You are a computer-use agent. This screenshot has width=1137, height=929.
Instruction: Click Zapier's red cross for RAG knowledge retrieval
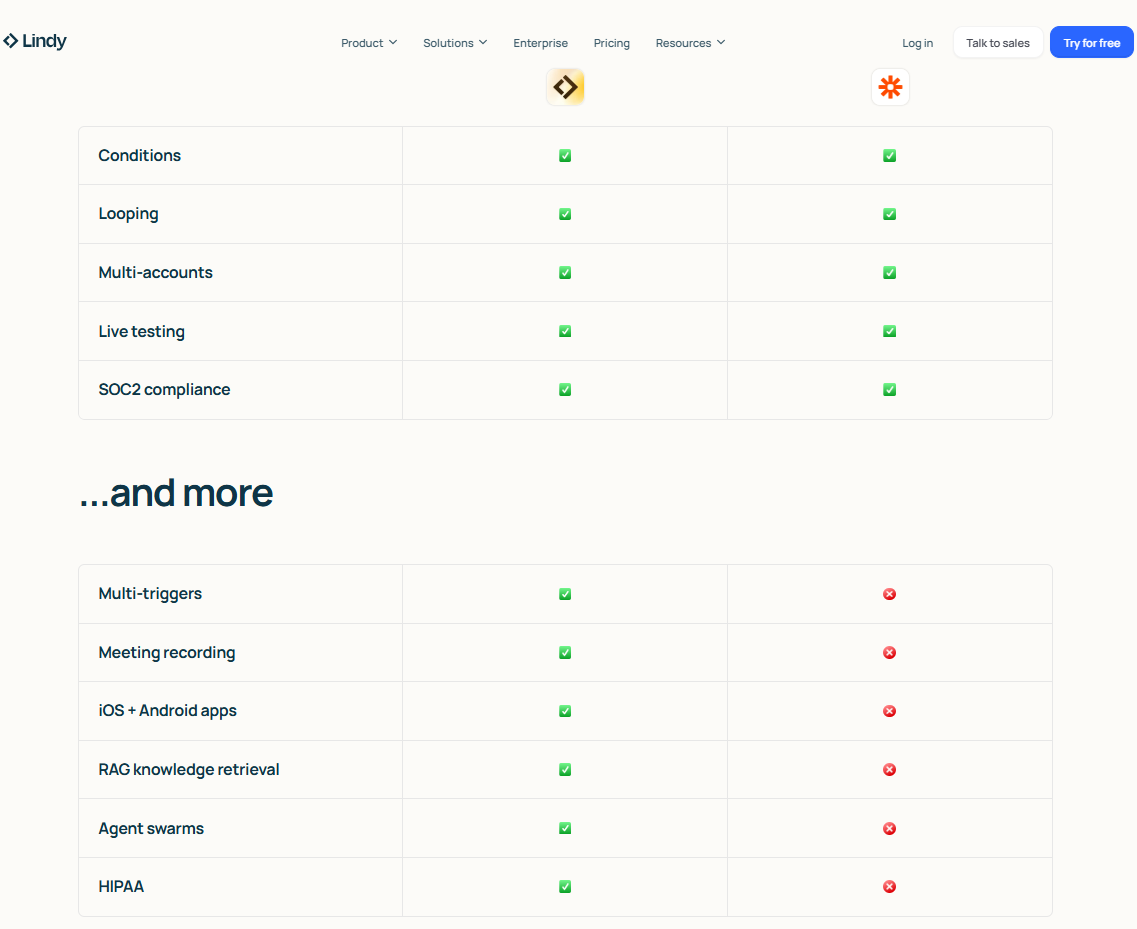tap(890, 769)
